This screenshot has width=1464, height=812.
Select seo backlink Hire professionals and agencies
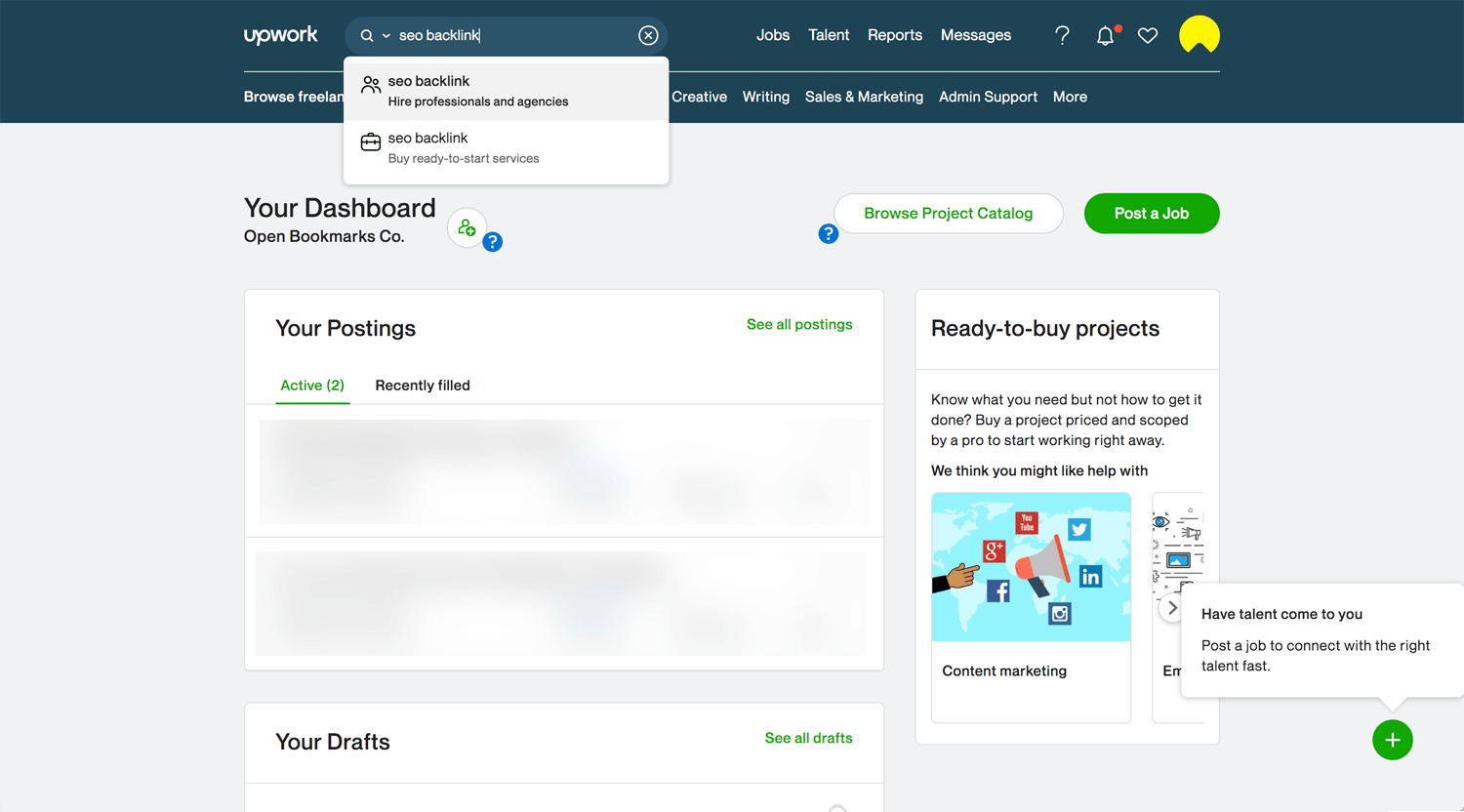[506, 91]
